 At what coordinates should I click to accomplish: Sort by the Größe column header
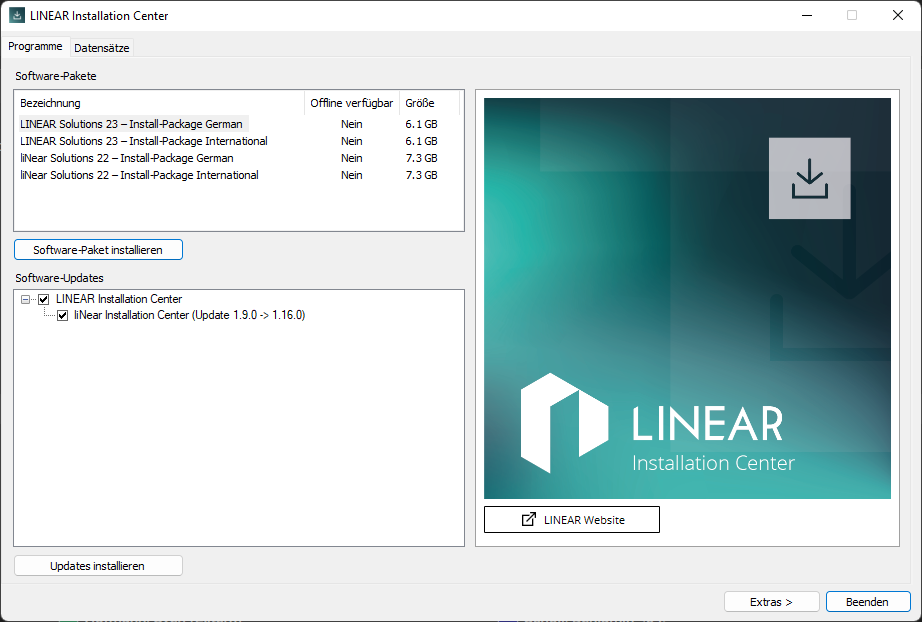tap(429, 103)
